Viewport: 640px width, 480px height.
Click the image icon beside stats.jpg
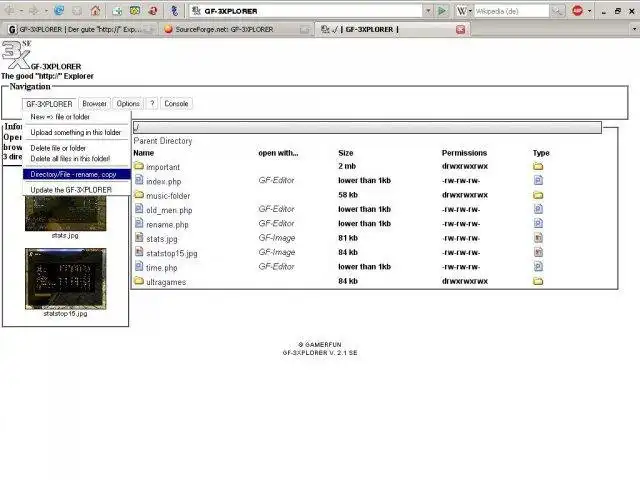click(x=139, y=237)
